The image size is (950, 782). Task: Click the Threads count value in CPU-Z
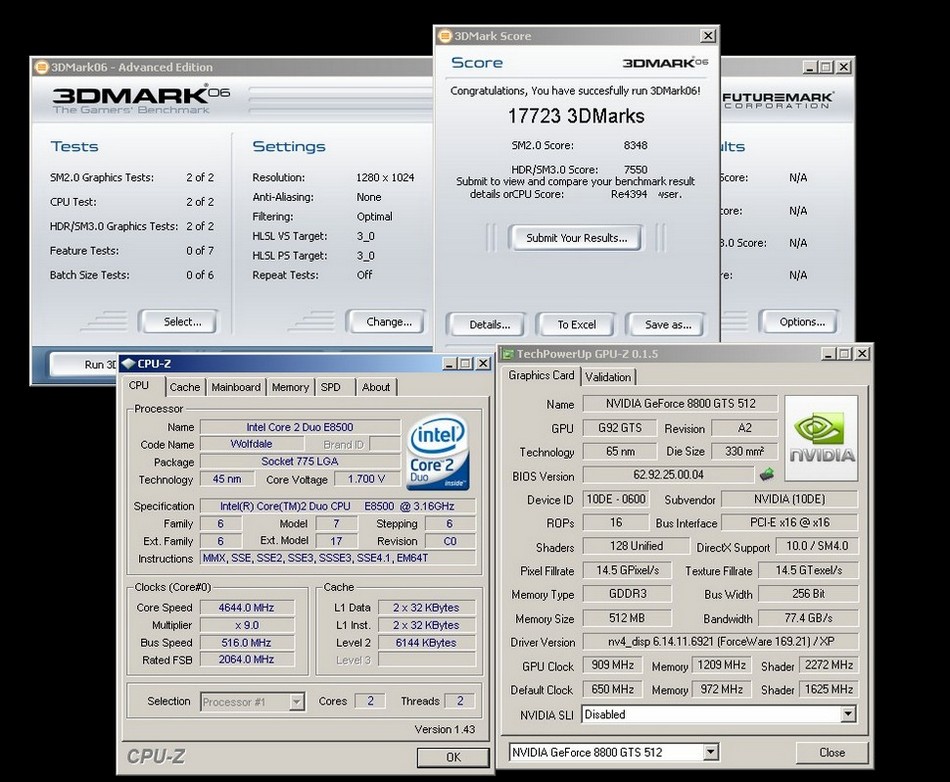pos(460,701)
